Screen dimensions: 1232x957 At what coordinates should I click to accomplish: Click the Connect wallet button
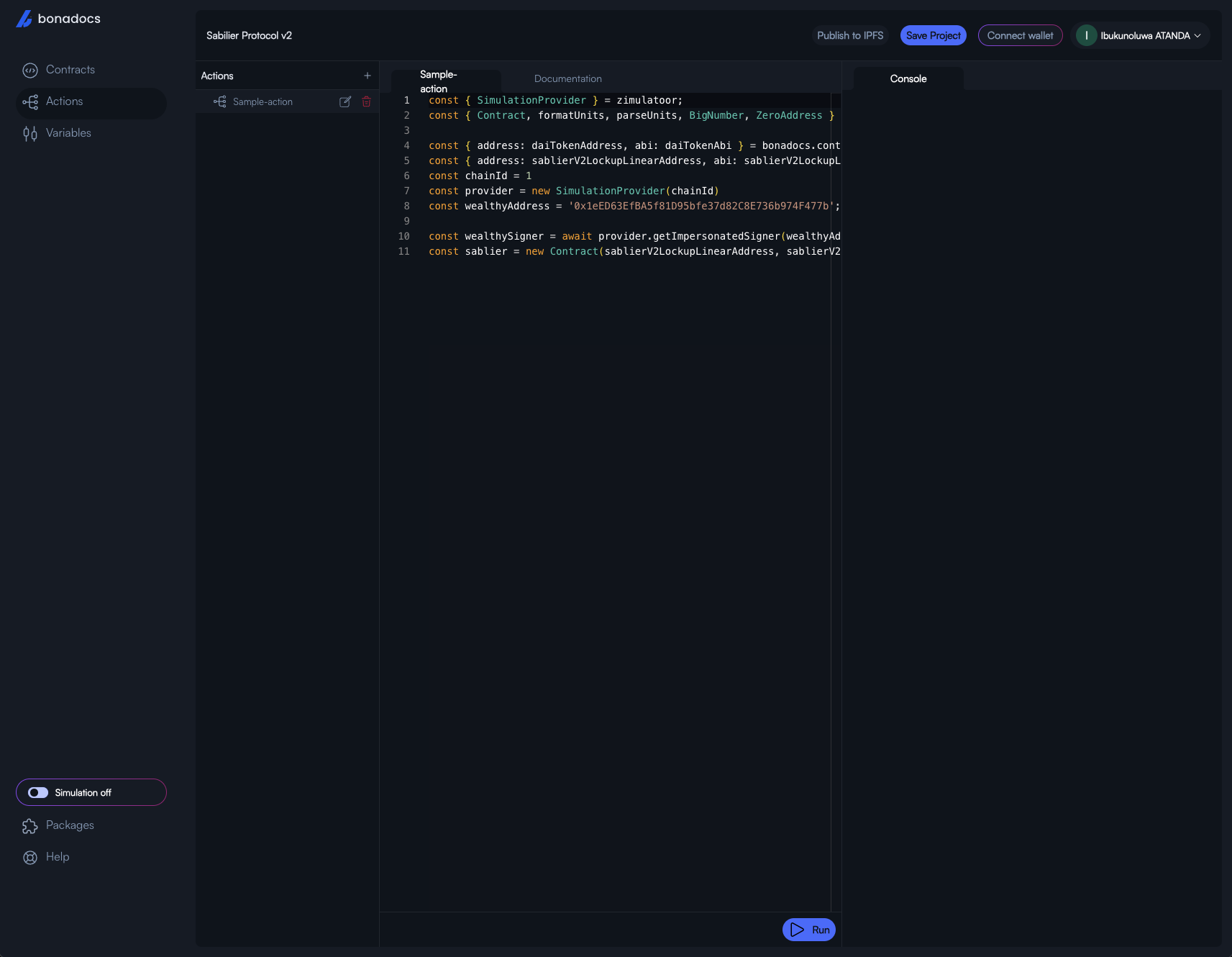[1020, 35]
